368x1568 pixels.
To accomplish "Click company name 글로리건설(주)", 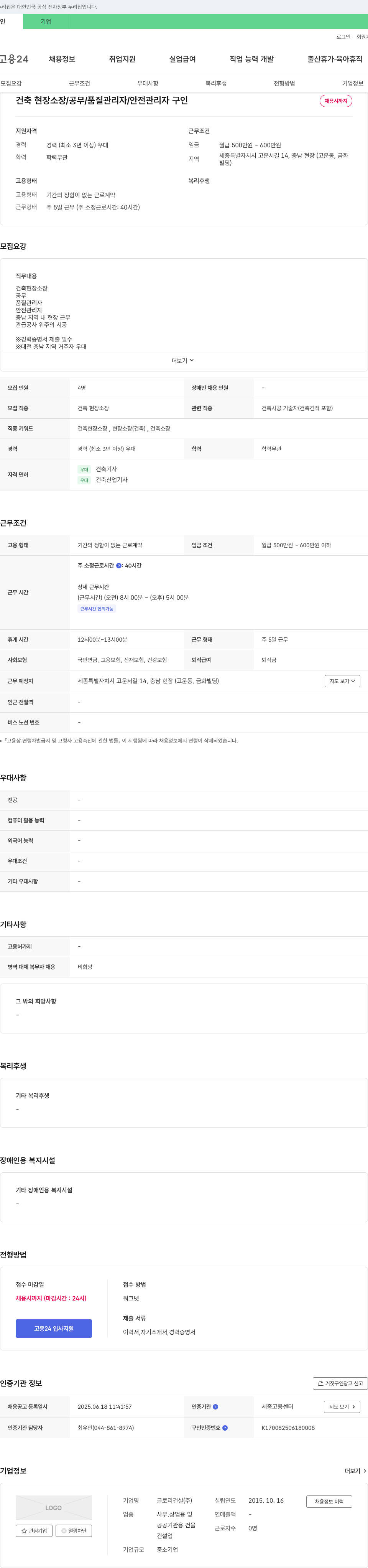I will 174,1500.
